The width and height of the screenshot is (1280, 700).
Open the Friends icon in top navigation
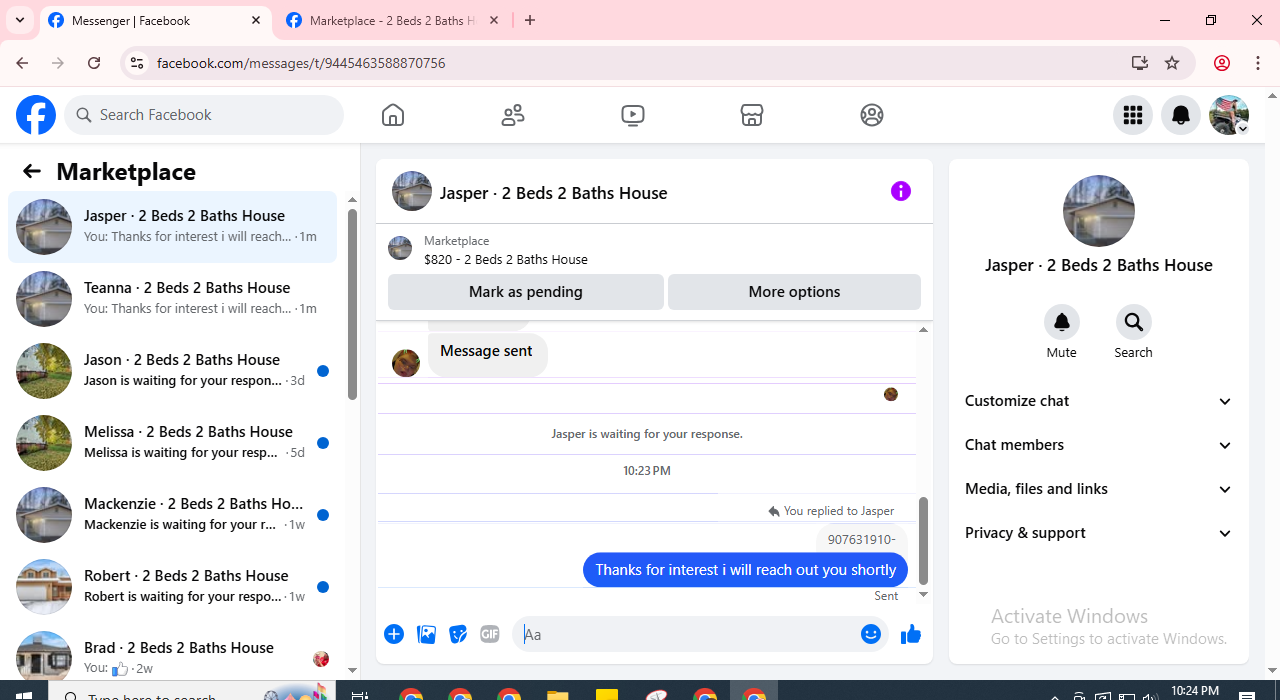pyautogui.click(x=513, y=115)
